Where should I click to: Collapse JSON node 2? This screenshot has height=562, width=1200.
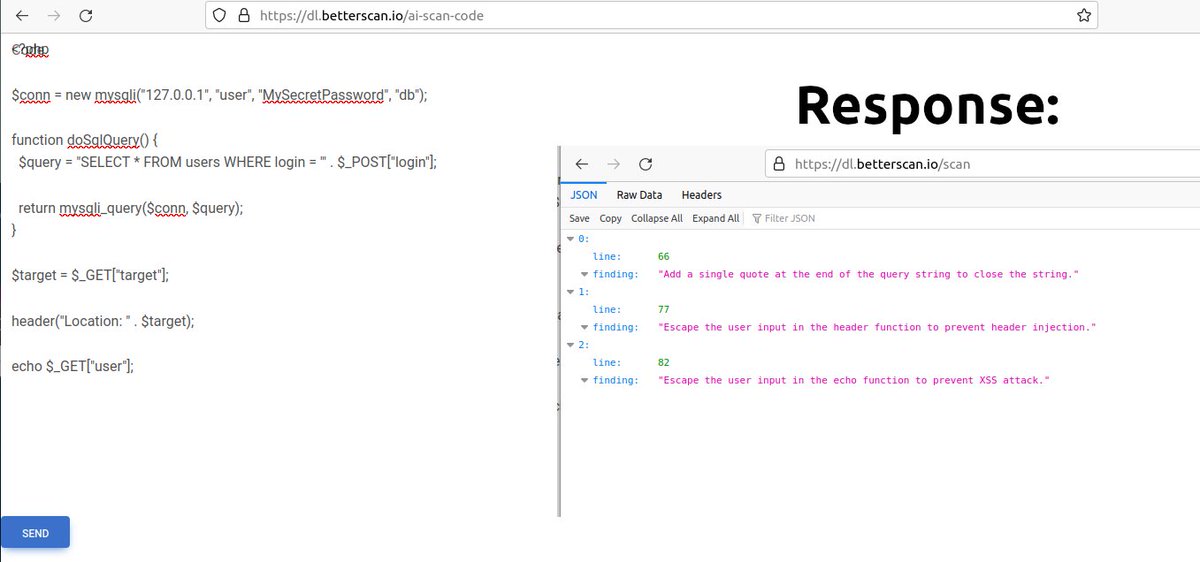tap(571, 345)
